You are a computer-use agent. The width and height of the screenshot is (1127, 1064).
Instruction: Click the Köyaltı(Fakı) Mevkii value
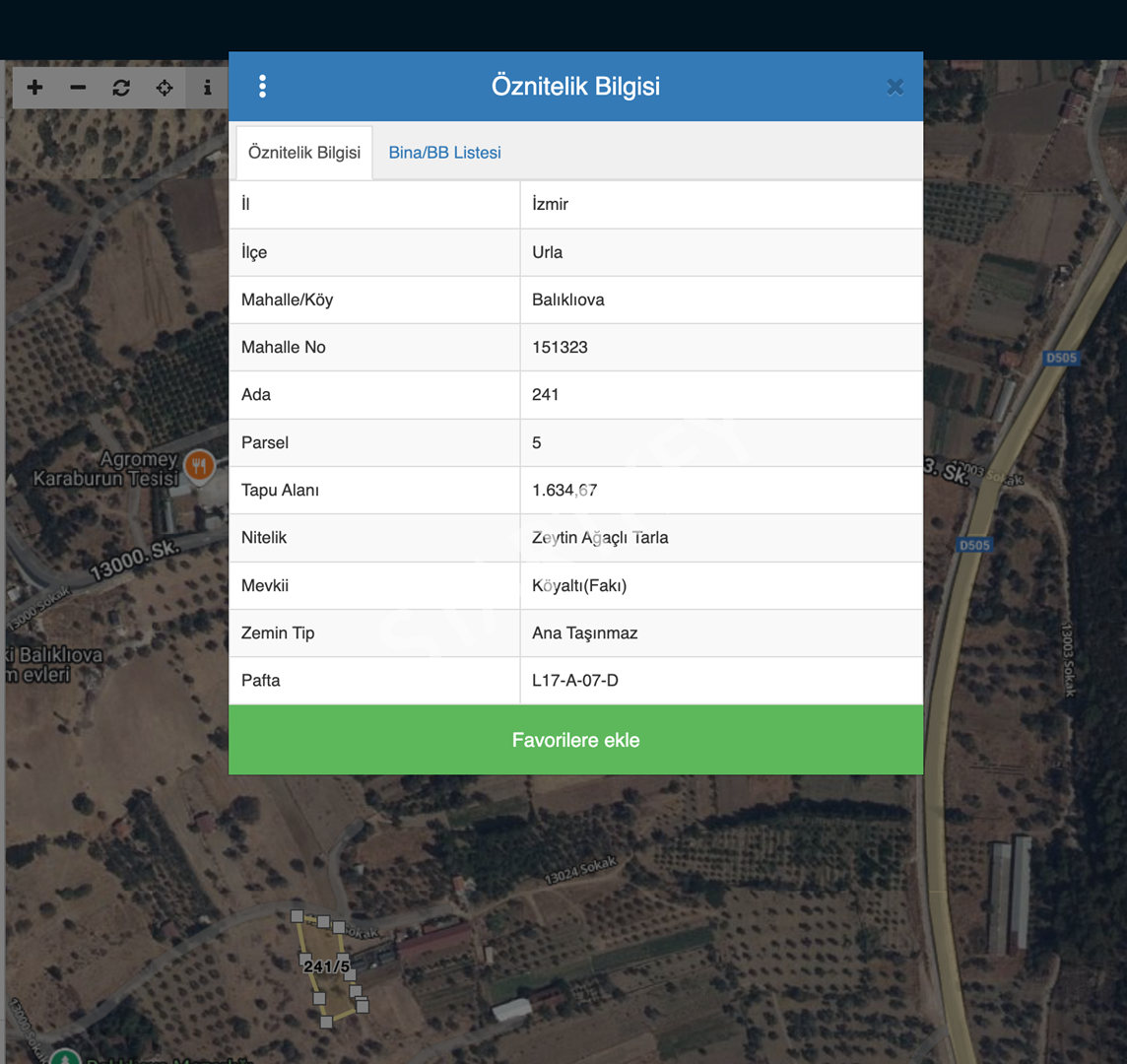(x=579, y=586)
